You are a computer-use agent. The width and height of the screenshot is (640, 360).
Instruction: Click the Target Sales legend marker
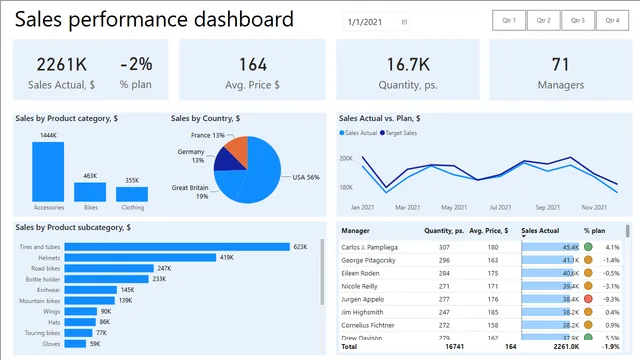tap(382, 133)
